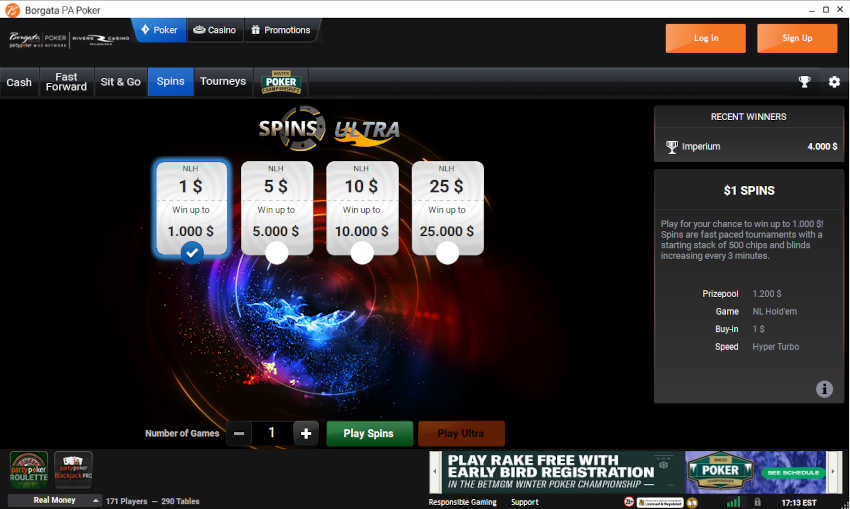The image size is (850, 509).
Task: Click the 4.000 $ winner amount
Action: 822,146
